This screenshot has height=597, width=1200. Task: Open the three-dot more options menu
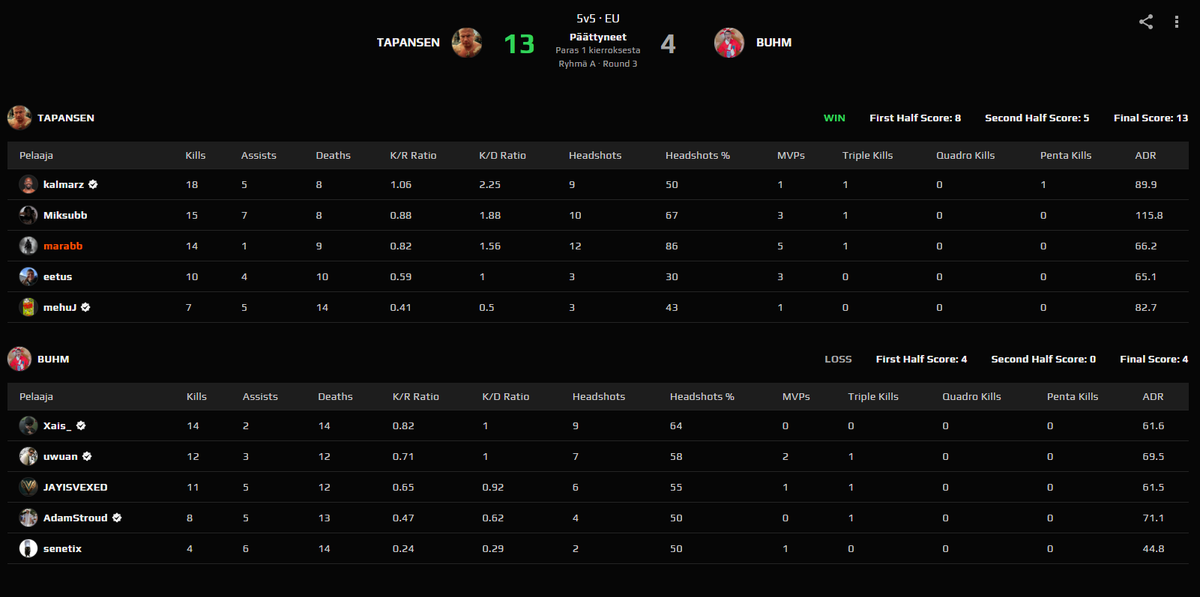(x=1177, y=22)
